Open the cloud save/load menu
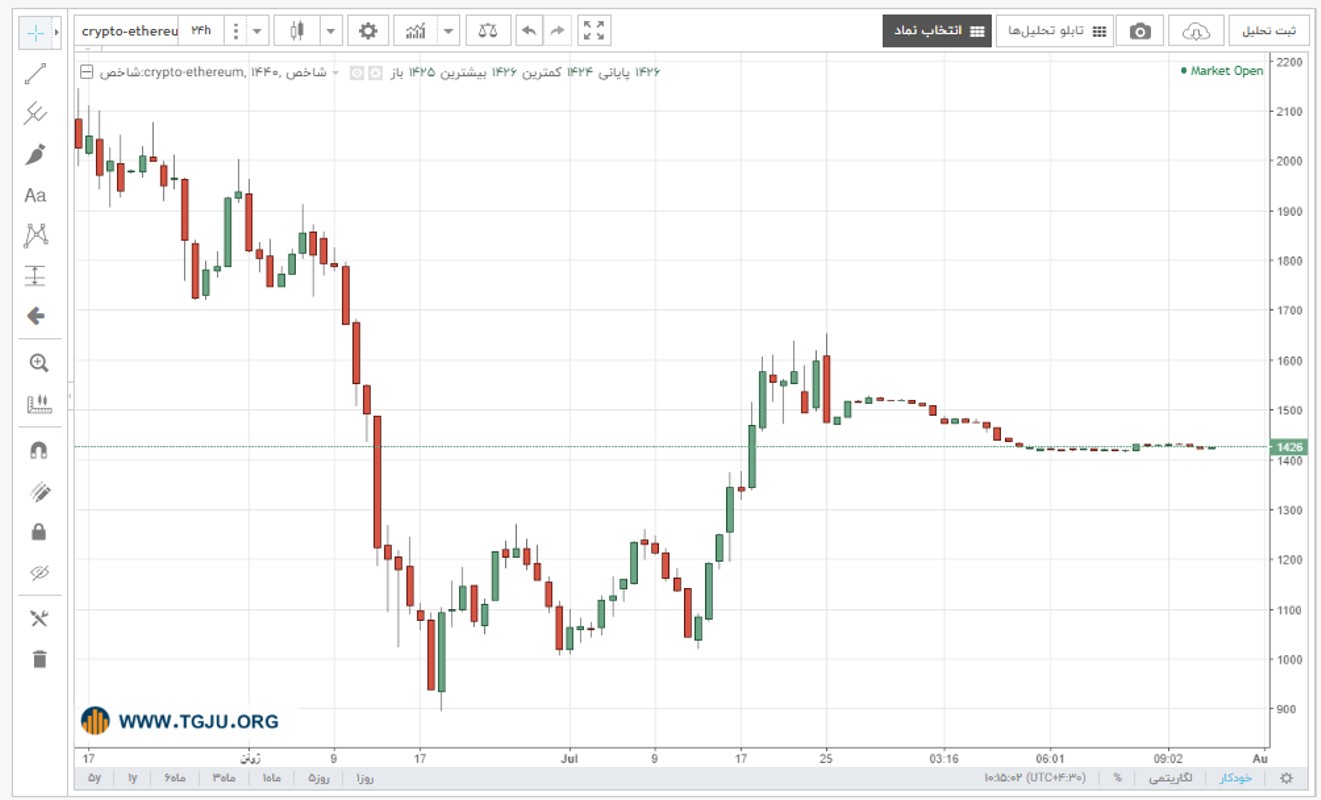 1196,31
